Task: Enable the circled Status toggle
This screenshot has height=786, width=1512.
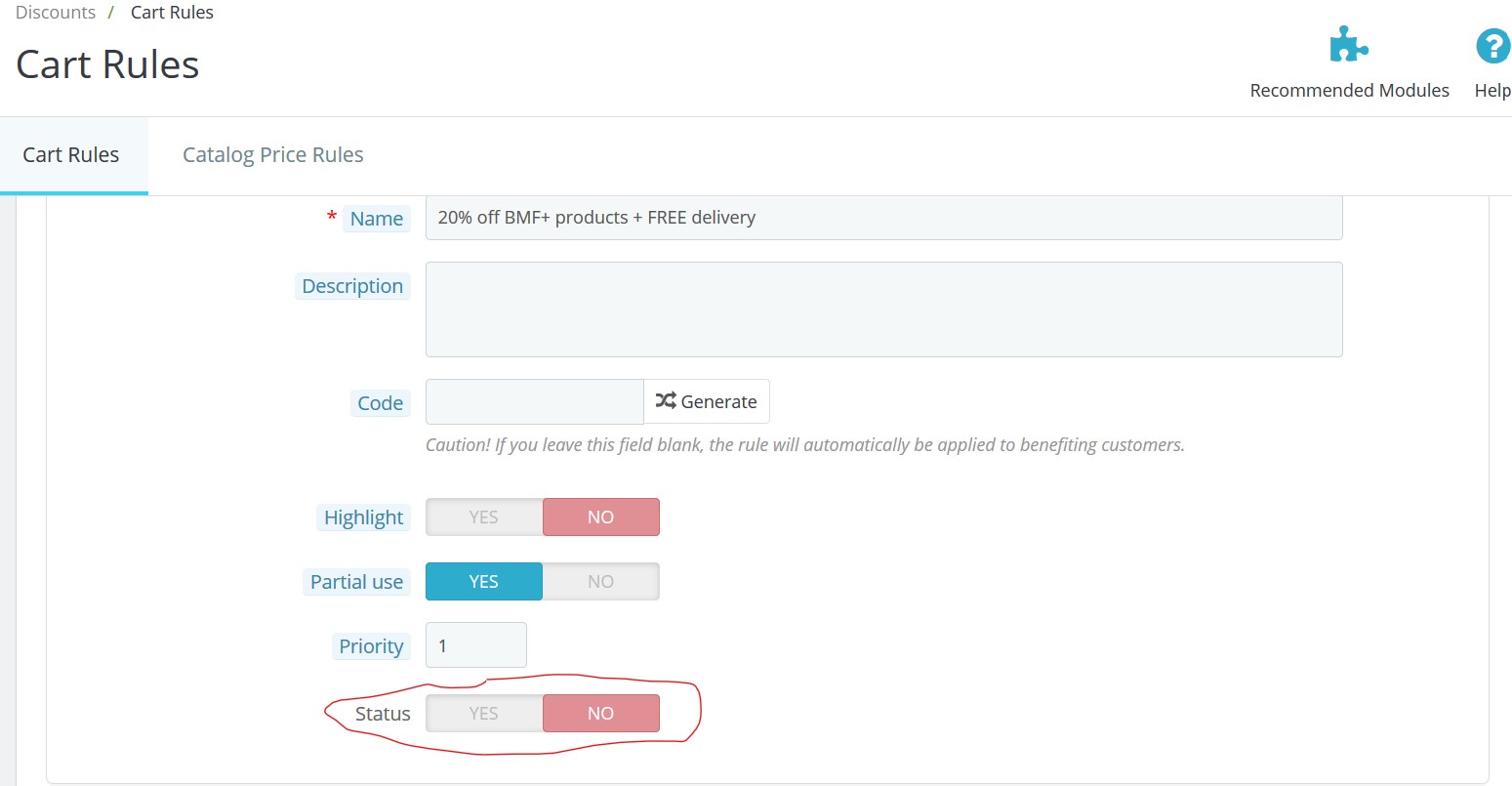Action: pyautogui.click(x=483, y=713)
